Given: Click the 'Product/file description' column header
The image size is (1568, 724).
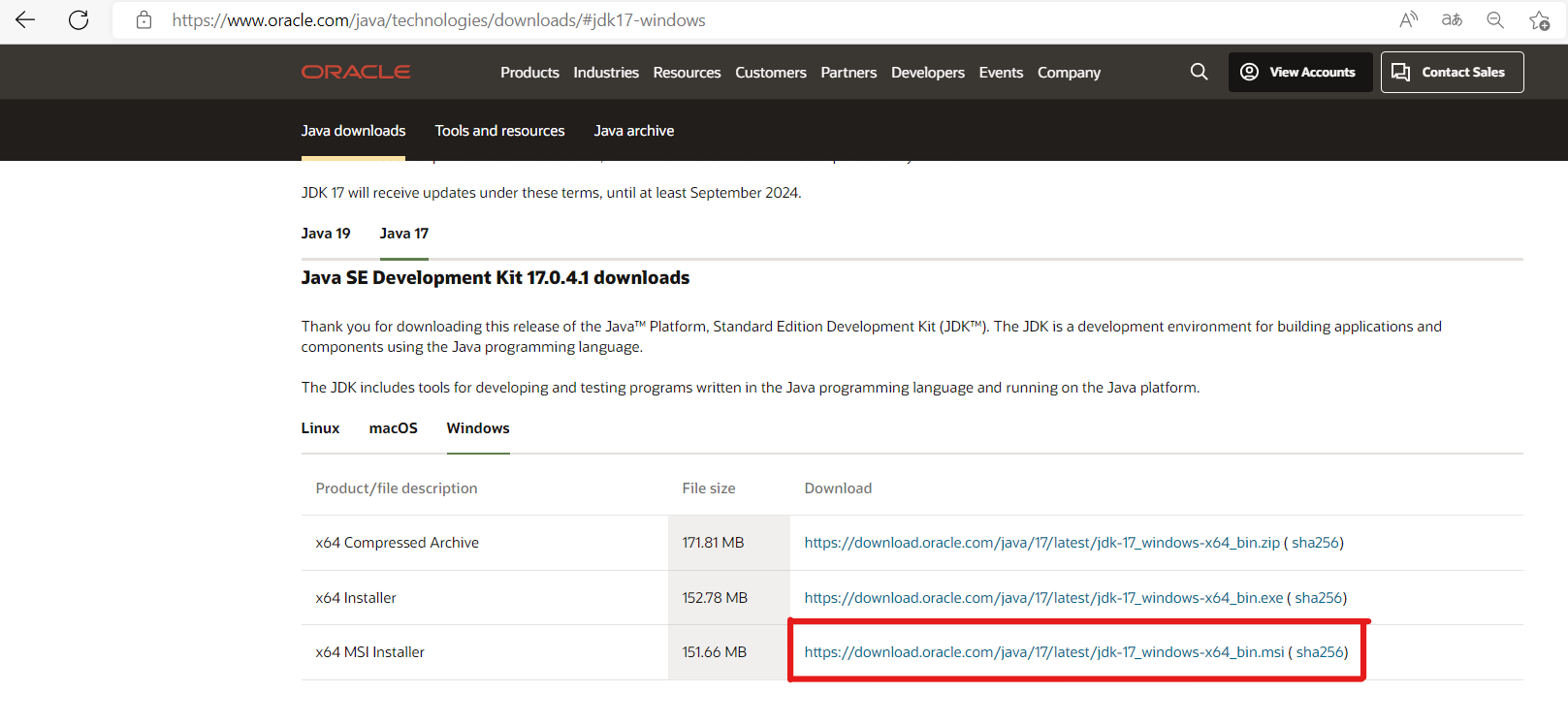Looking at the screenshot, I should coord(397,488).
